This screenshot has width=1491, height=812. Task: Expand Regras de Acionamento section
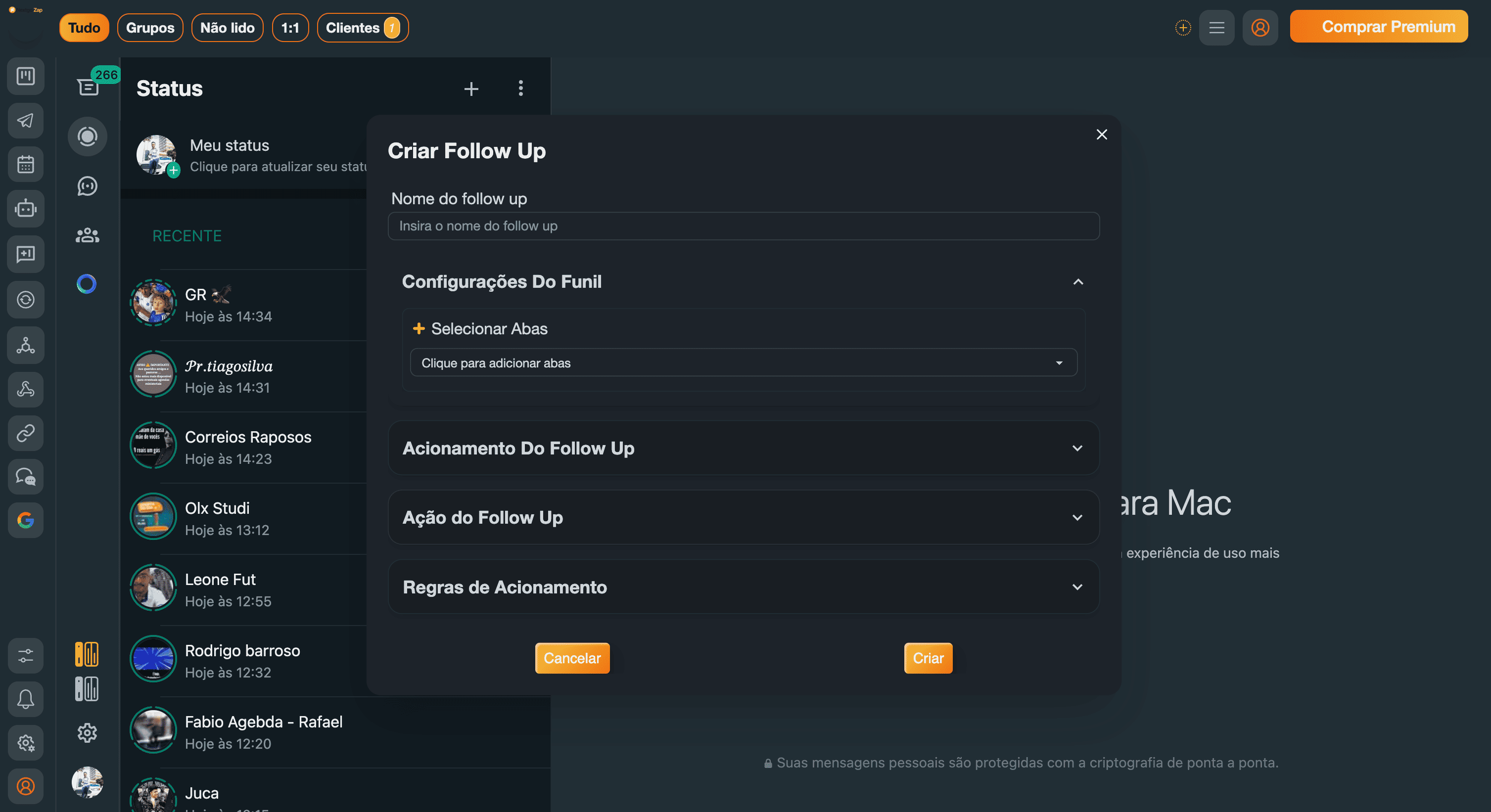[1077, 587]
